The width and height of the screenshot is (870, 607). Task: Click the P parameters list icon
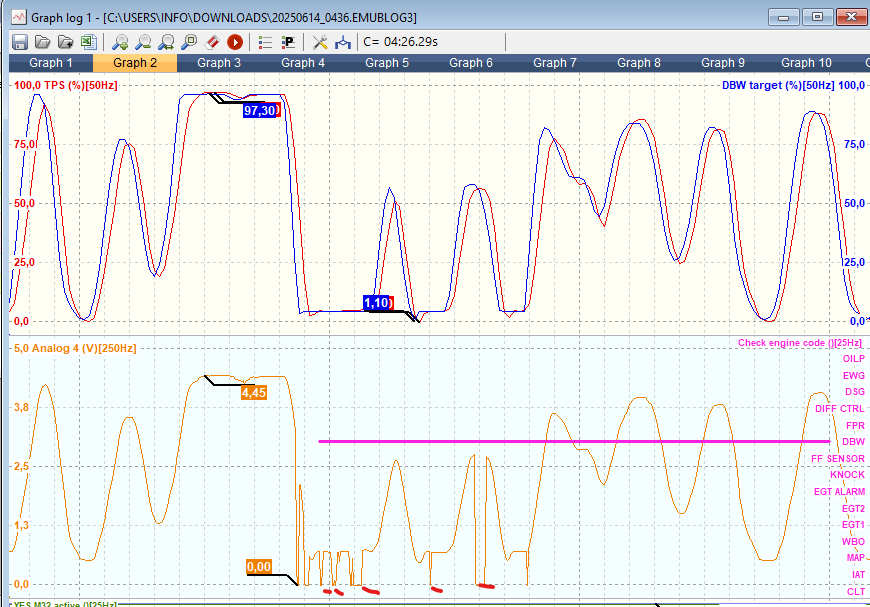[289, 42]
